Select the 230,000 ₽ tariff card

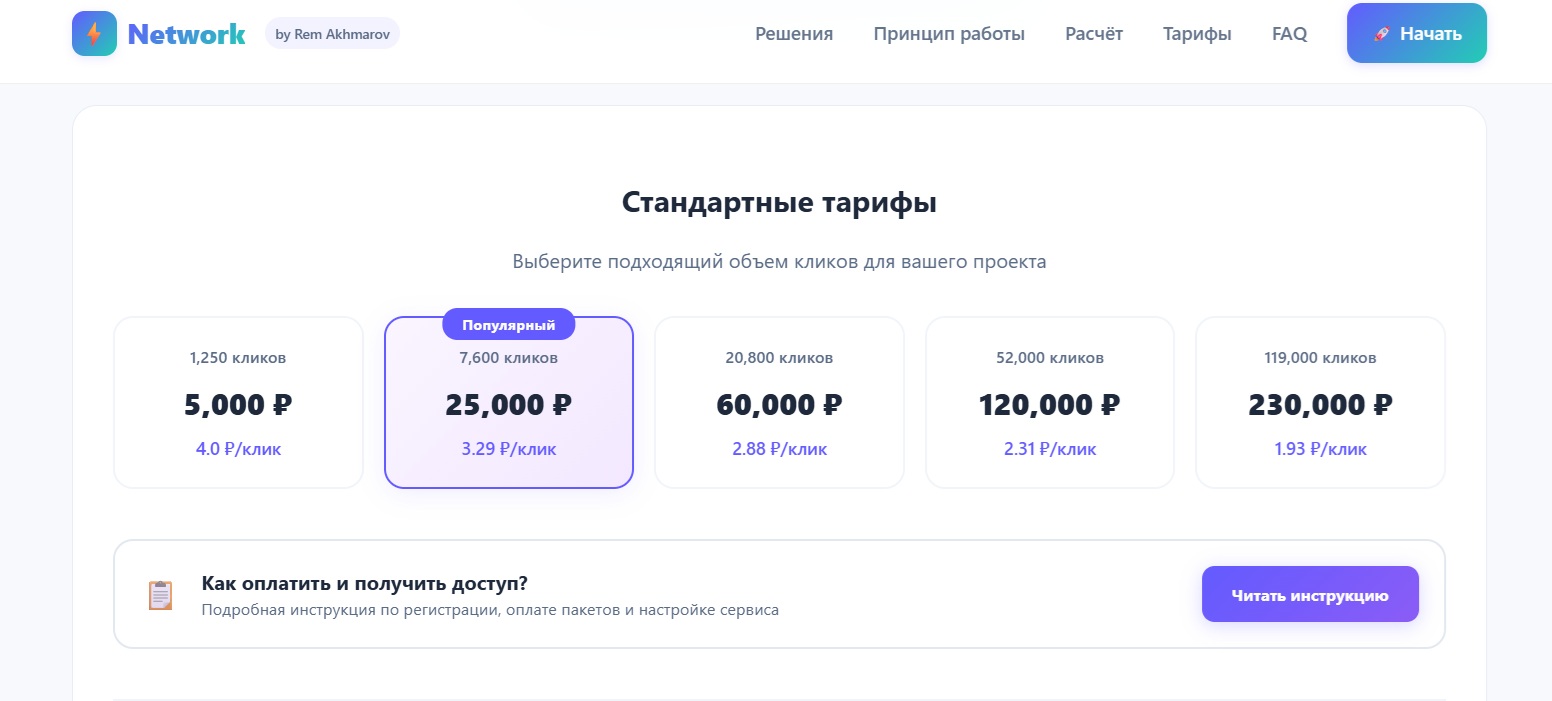1320,403
